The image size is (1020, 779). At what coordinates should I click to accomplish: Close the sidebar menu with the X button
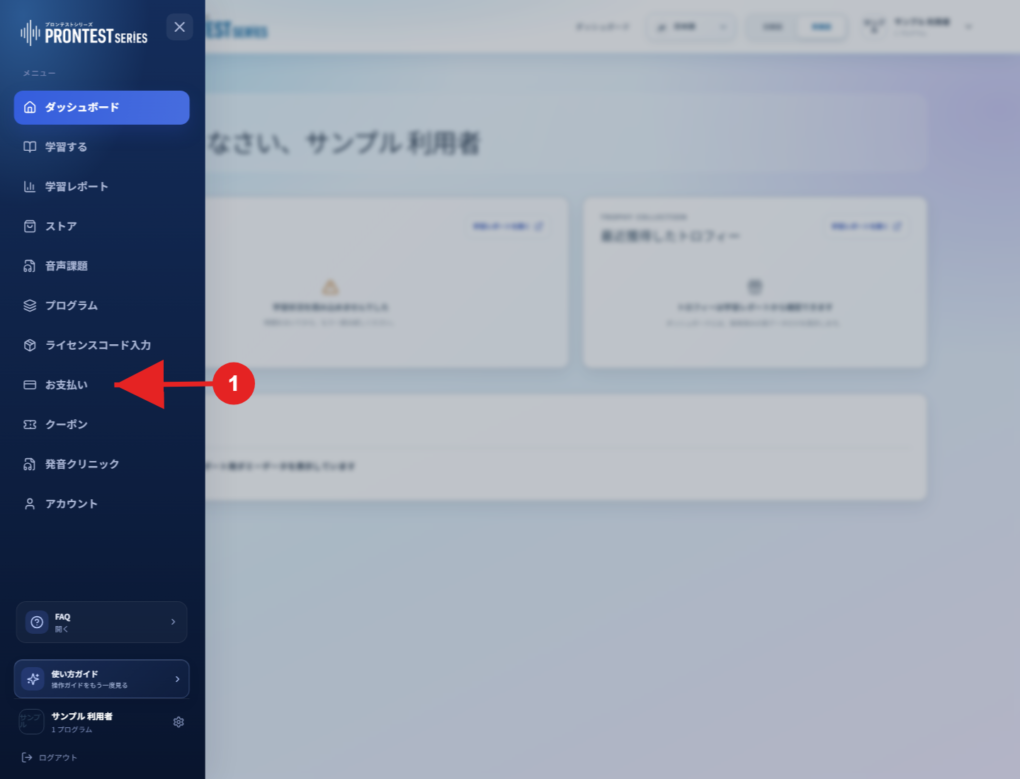(x=180, y=27)
